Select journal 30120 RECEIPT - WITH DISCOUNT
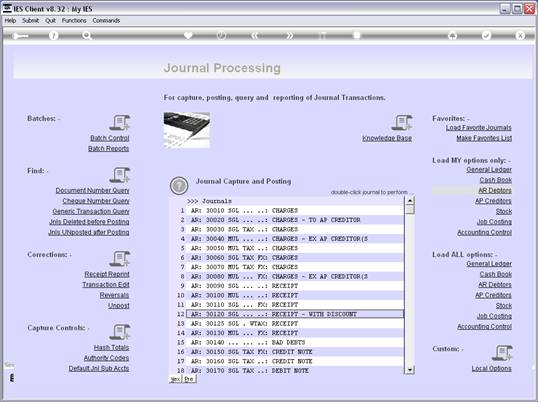 pyautogui.click(x=295, y=314)
